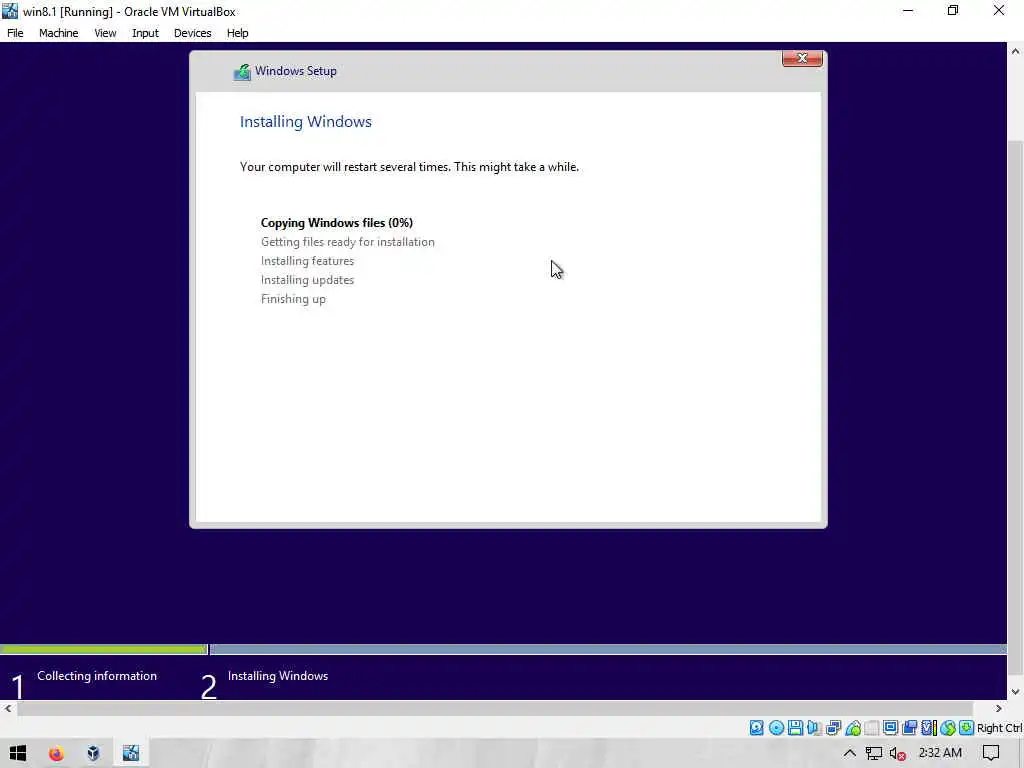Open the File menu
This screenshot has height=768, width=1024.
coord(15,33)
